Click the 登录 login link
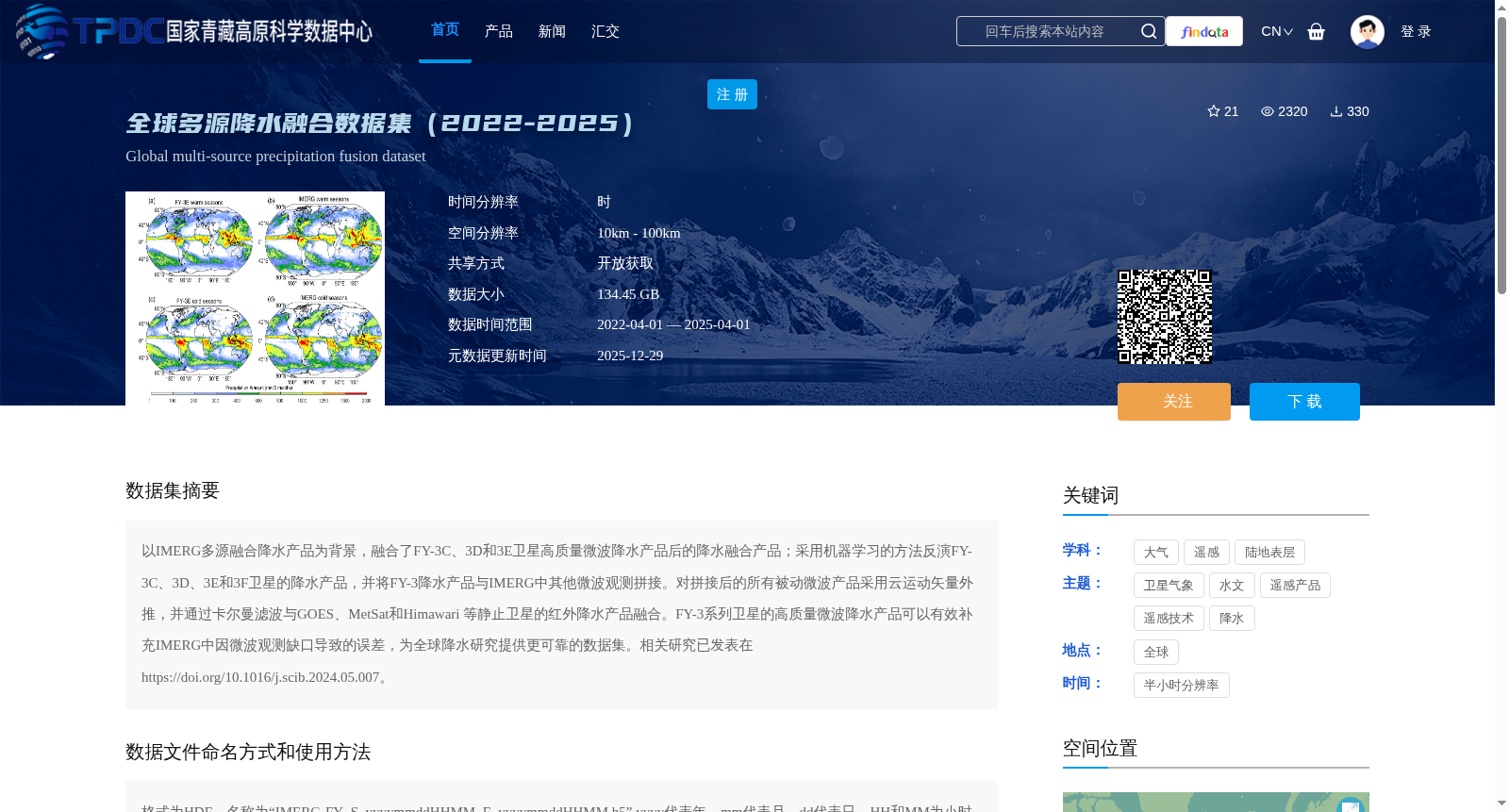This screenshot has width=1509, height=812. coord(1416,31)
